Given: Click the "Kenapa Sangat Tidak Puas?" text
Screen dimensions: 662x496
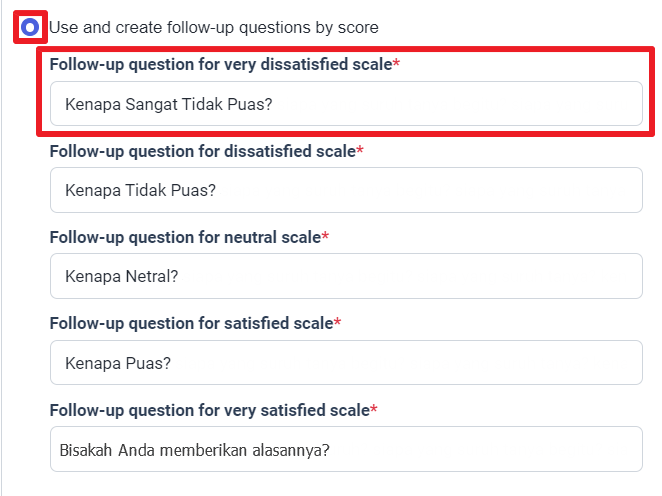Looking at the screenshot, I should tap(168, 104).
